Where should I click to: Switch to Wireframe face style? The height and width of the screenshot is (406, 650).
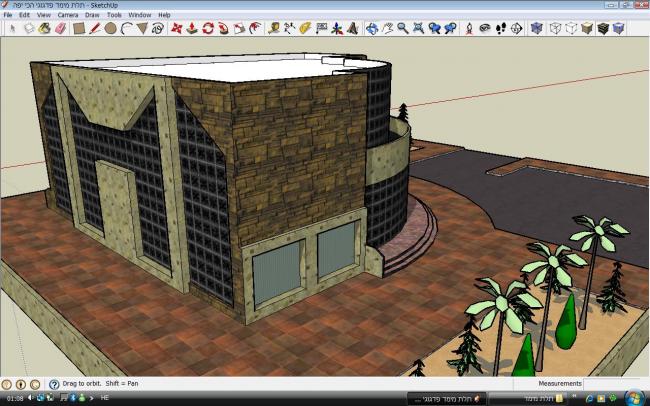point(554,29)
